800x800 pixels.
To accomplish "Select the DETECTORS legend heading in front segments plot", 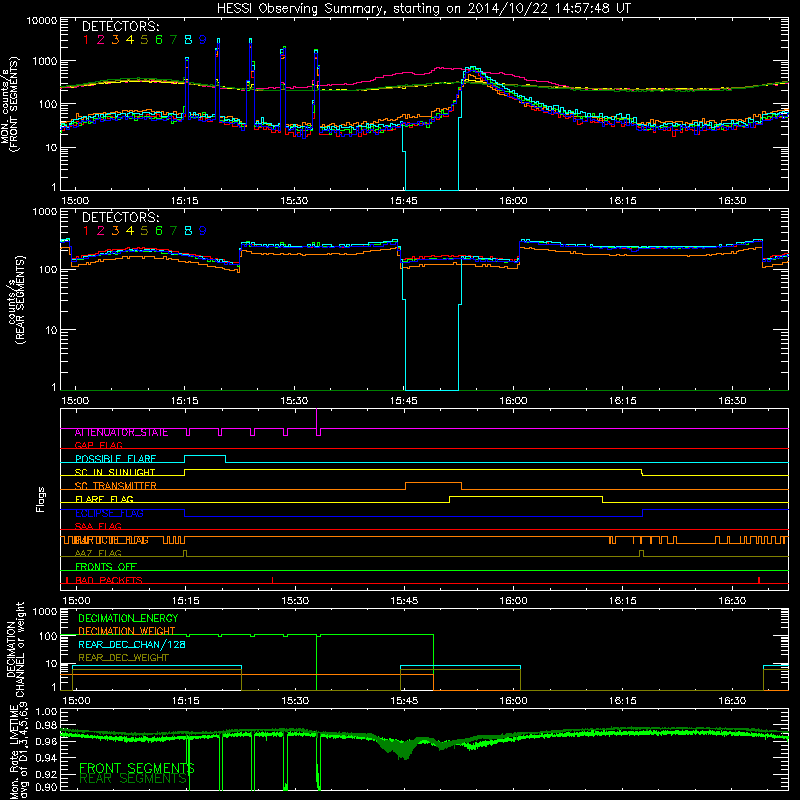I will (x=120, y=27).
